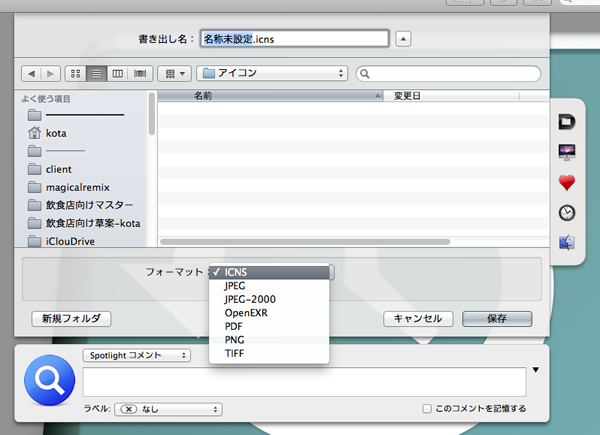Choose ICNS in the format menu
This screenshot has height=435, width=600.
[x=269, y=272]
